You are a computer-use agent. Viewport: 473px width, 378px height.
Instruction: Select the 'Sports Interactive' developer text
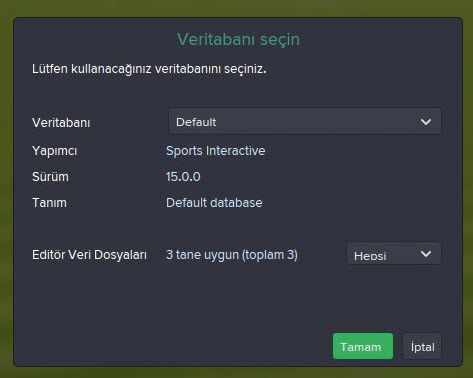pyautogui.click(x=215, y=151)
